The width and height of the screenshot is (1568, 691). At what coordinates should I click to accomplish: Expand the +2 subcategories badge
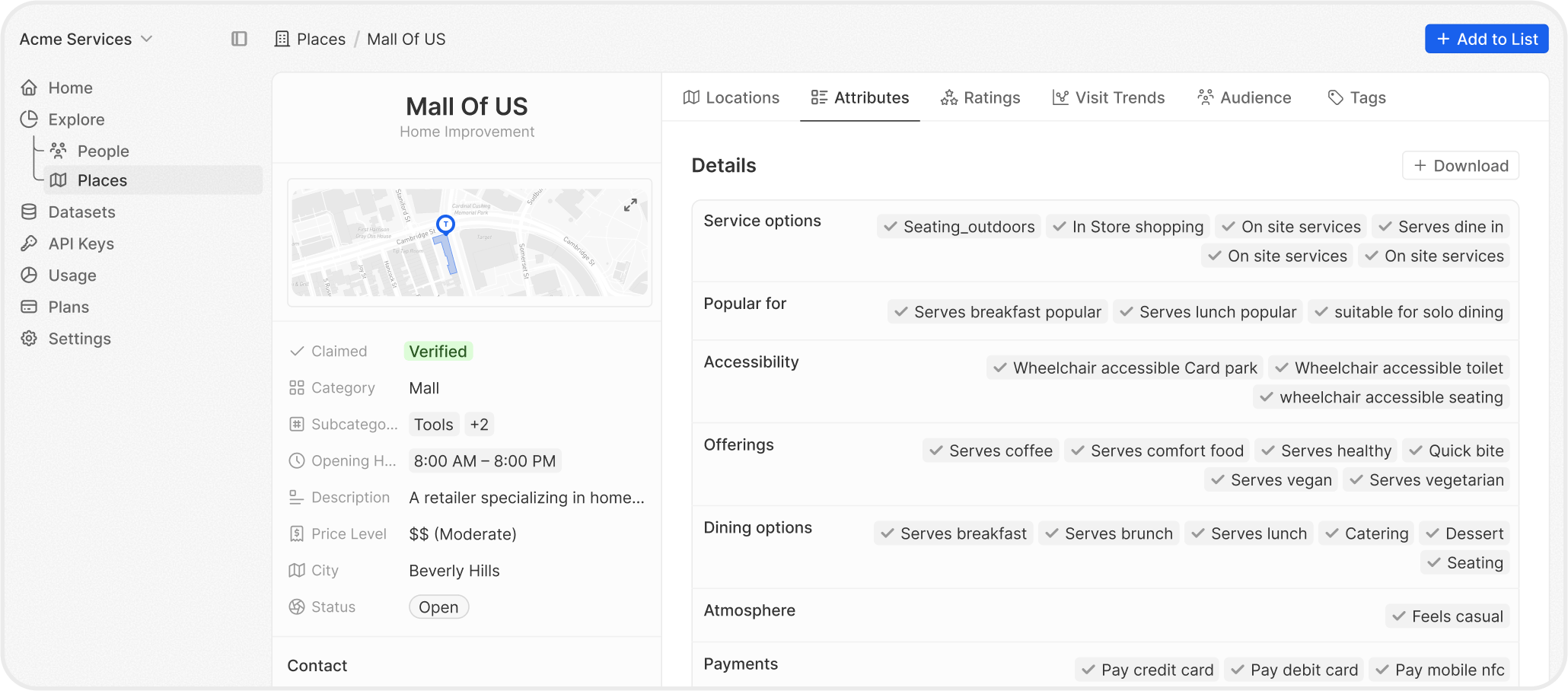[x=479, y=425]
